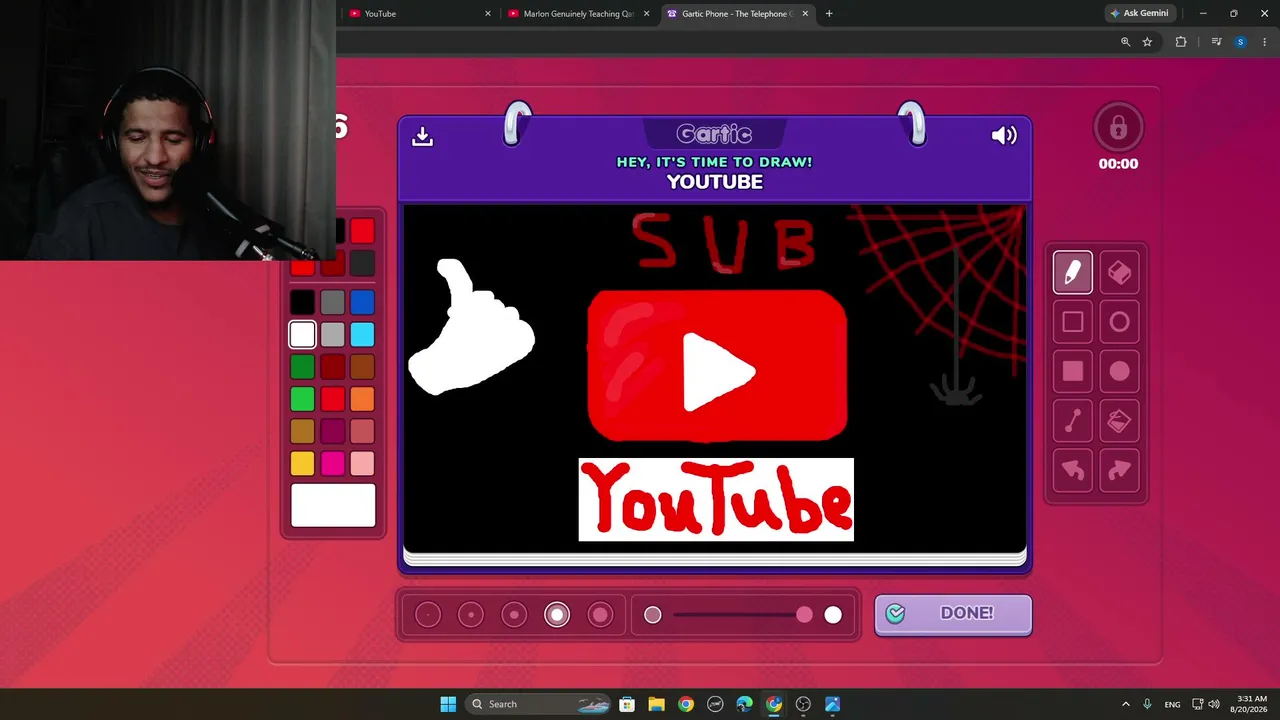Pick the second smallest brush thickness
The height and width of the screenshot is (720, 1280).
click(x=470, y=615)
